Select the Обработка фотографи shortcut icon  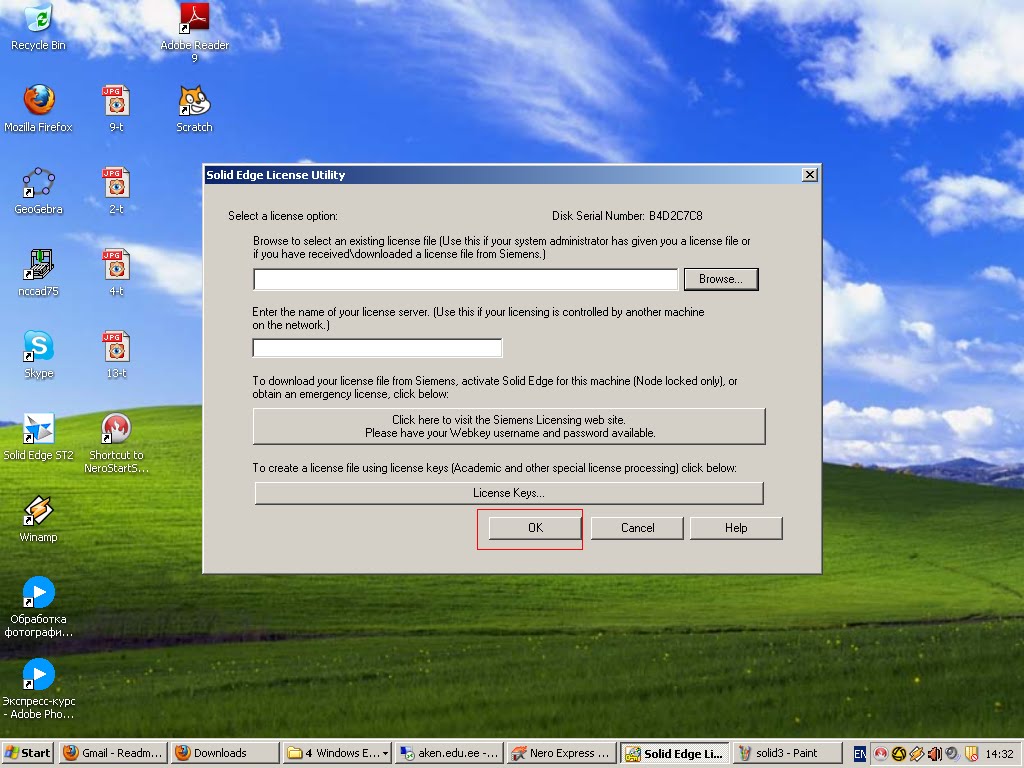point(39,607)
